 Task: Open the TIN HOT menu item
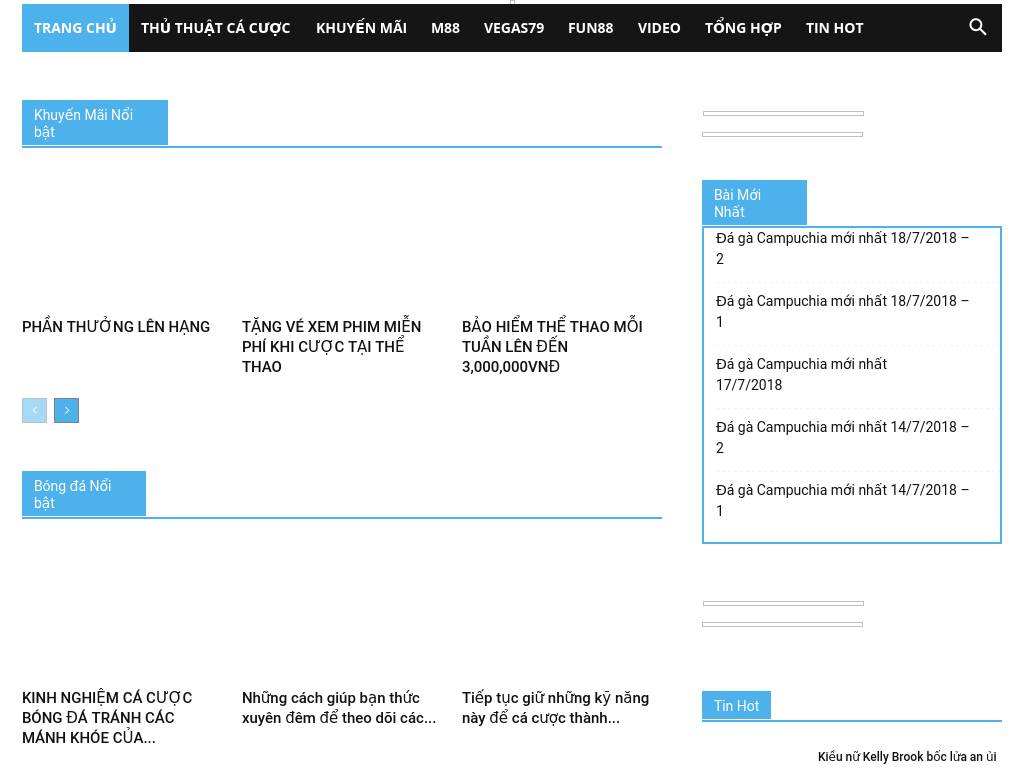(x=834, y=28)
